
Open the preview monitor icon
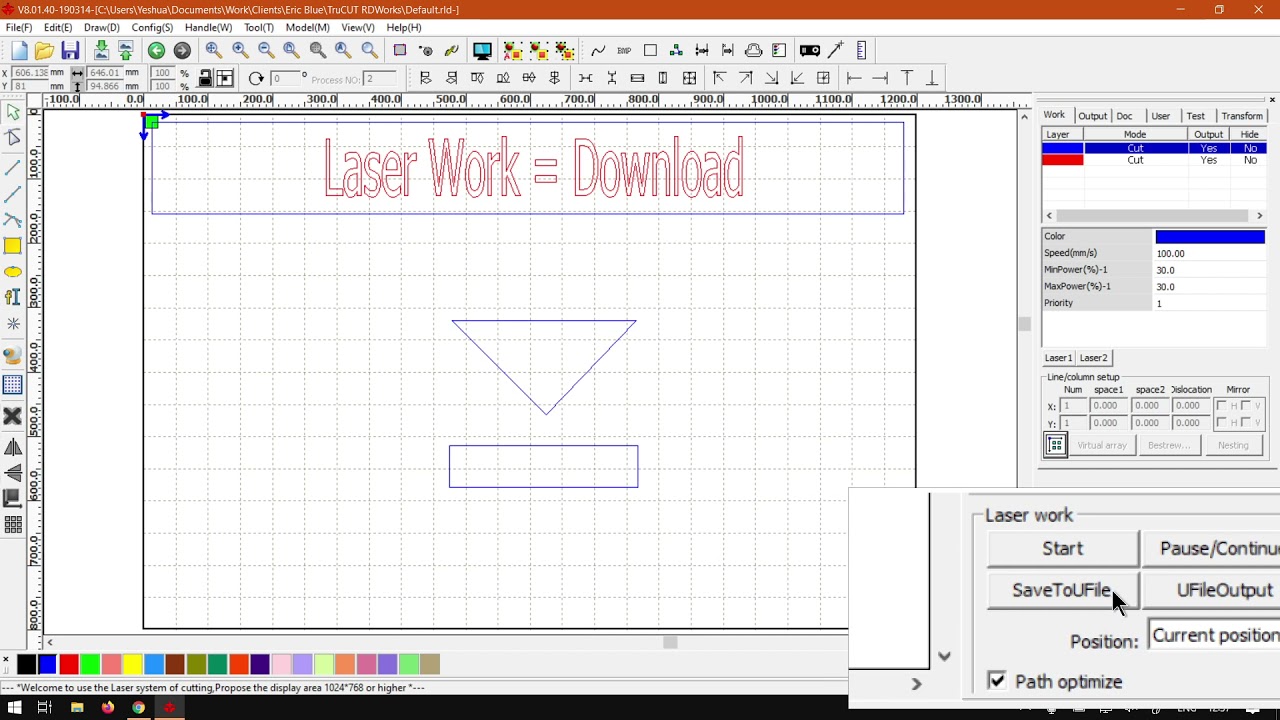click(x=482, y=51)
